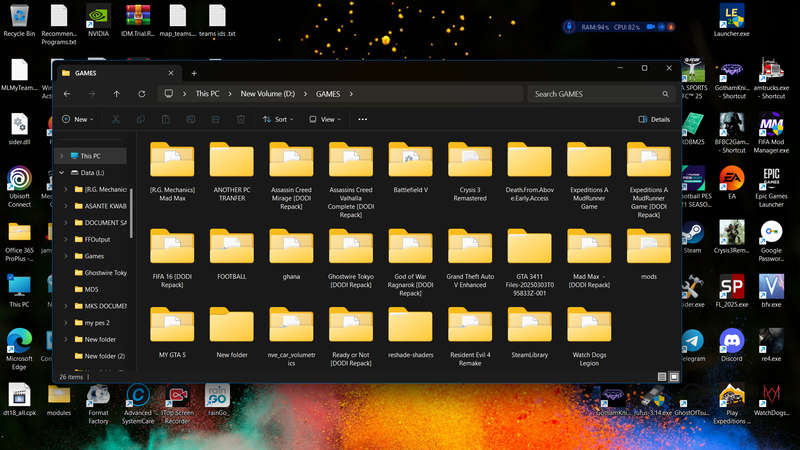
Task: Click the Share toolbar icon
Action: pyautogui.click(x=215, y=119)
